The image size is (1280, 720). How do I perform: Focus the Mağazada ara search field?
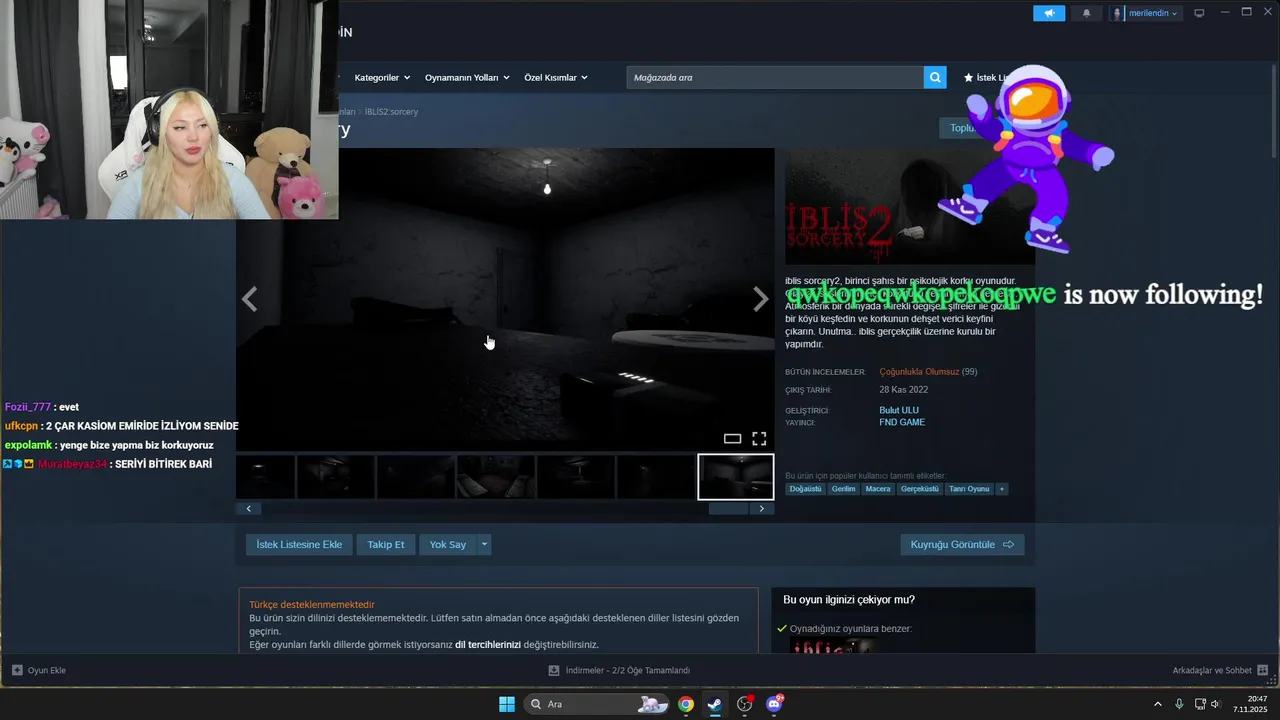[775, 77]
